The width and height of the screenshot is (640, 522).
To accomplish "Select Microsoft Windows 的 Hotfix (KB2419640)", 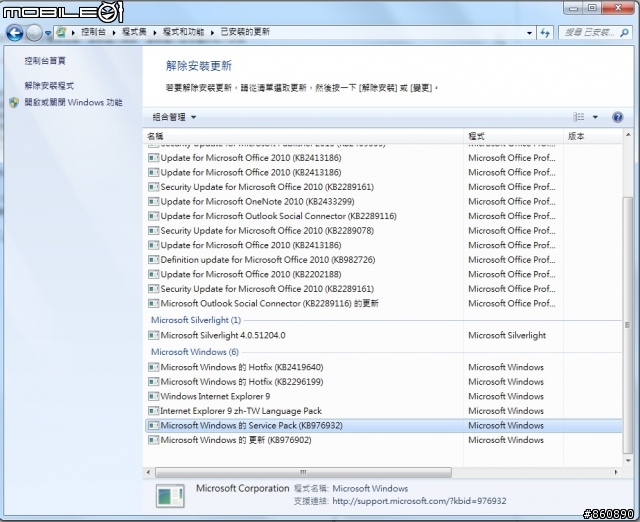I will pos(242,367).
